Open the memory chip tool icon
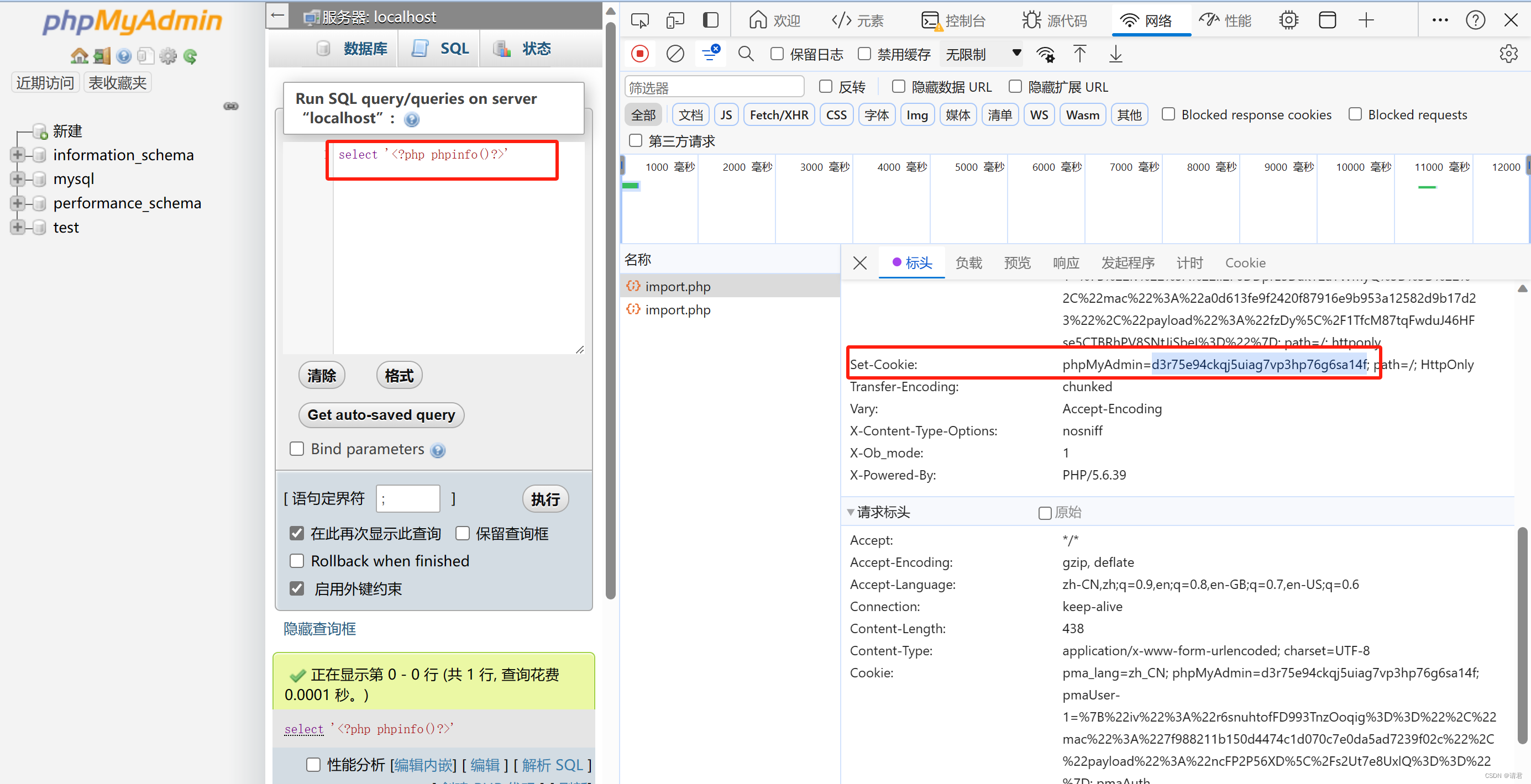Viewport: 1531px width, 784px height. (x=1288, y=21)
